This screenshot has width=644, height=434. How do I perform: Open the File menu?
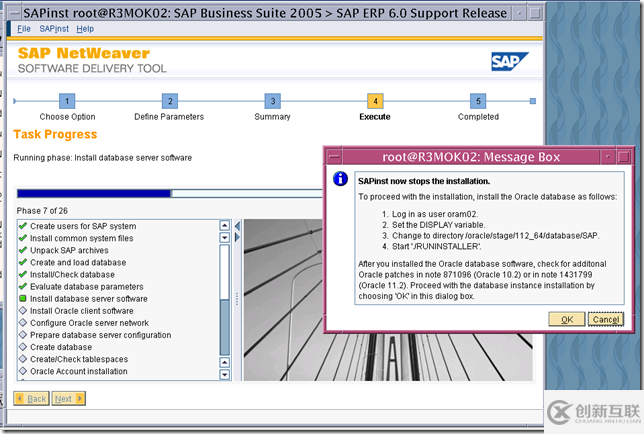click(x=24, y=29)
